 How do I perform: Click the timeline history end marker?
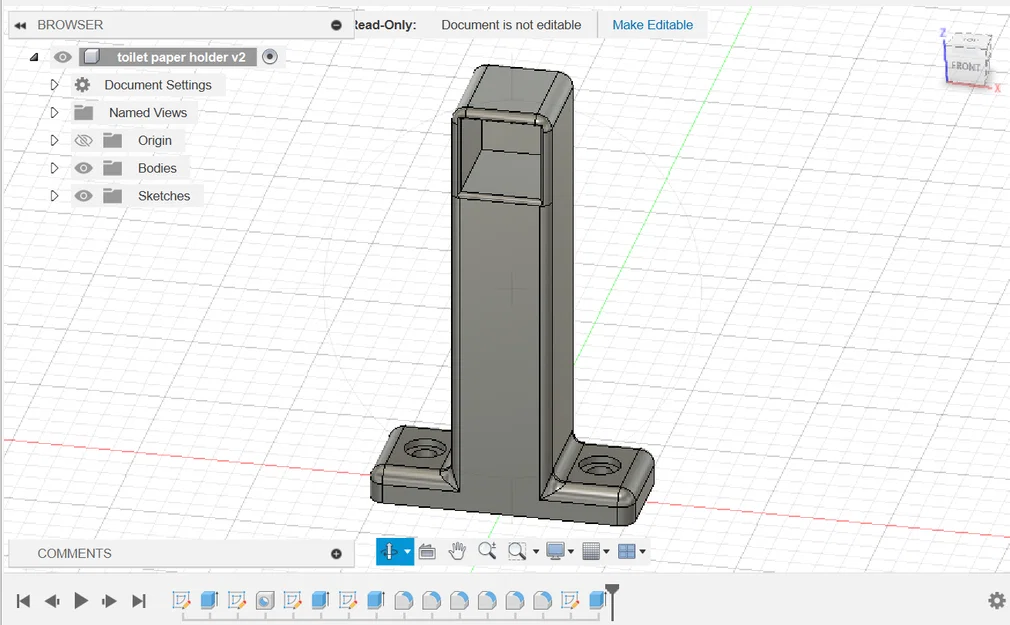tap(613, 601)
